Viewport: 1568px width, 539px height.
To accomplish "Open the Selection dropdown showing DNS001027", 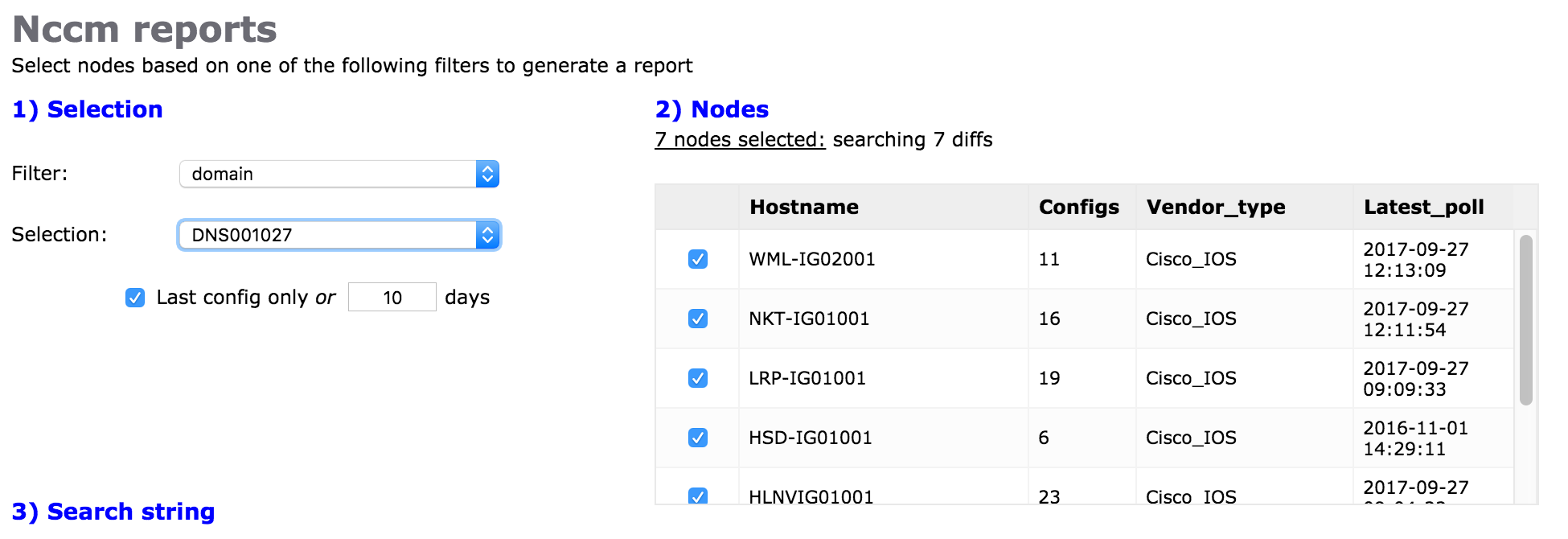I will point(339,235).
